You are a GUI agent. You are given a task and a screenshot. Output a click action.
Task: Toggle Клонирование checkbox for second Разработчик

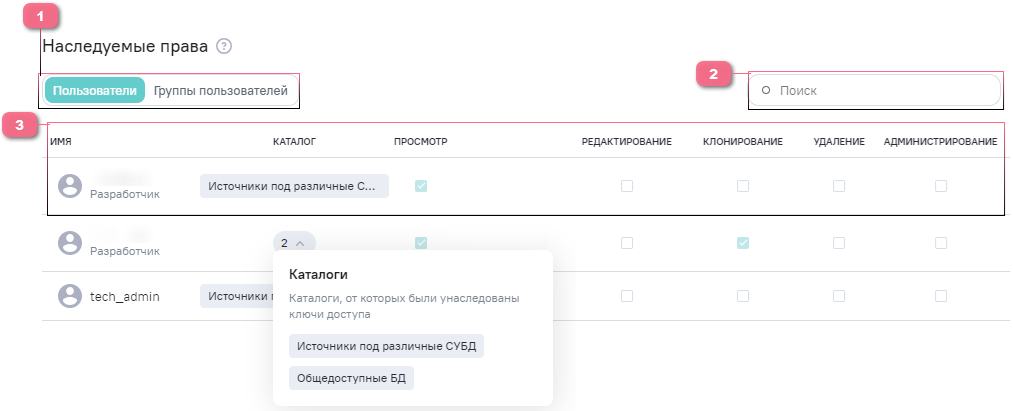(x=742, y=243)
